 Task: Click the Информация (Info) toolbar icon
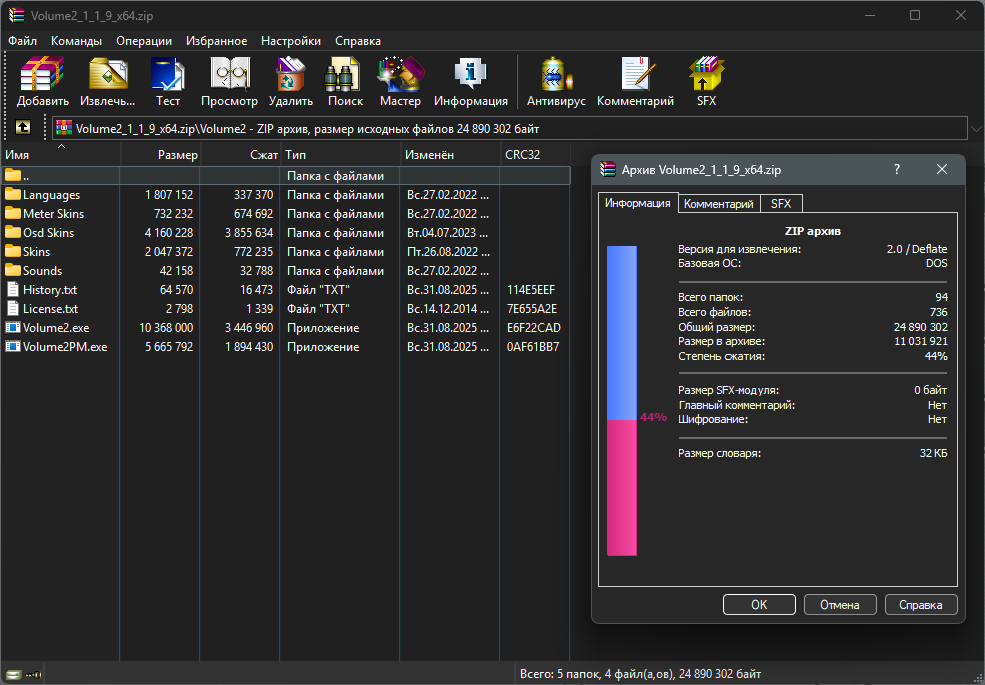click(x=471, y=74)
